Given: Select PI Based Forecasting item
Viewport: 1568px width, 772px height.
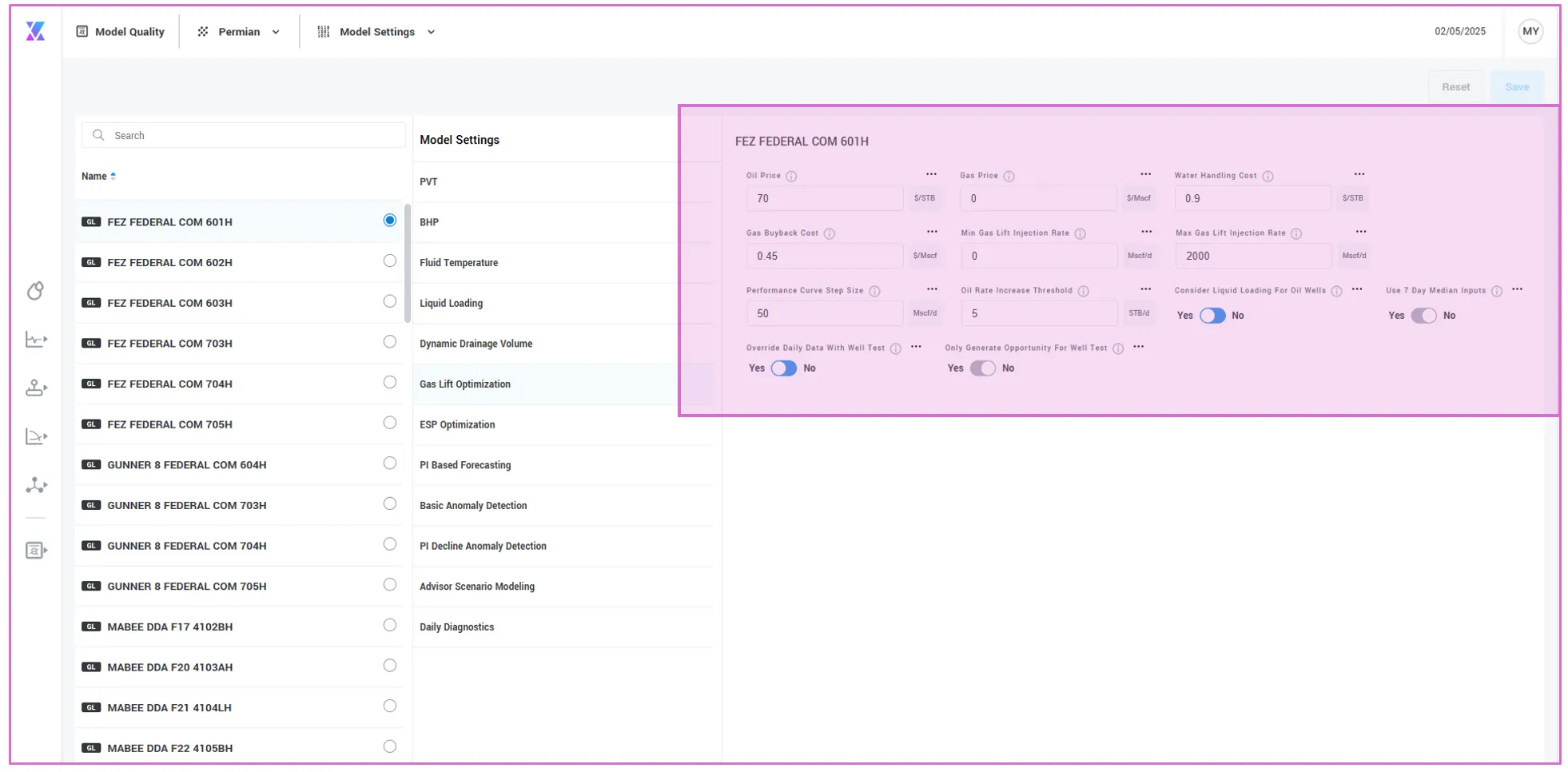Looking at the screenshot, I should click(563, 465).
